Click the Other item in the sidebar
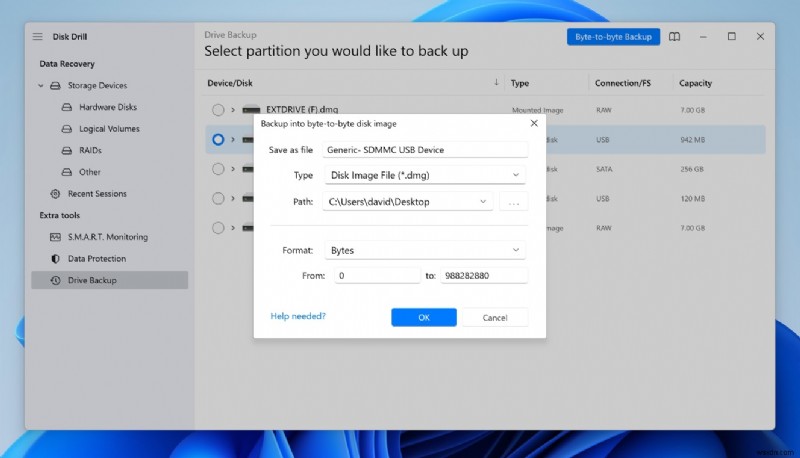800x458 pixels. tap(90, 172)
